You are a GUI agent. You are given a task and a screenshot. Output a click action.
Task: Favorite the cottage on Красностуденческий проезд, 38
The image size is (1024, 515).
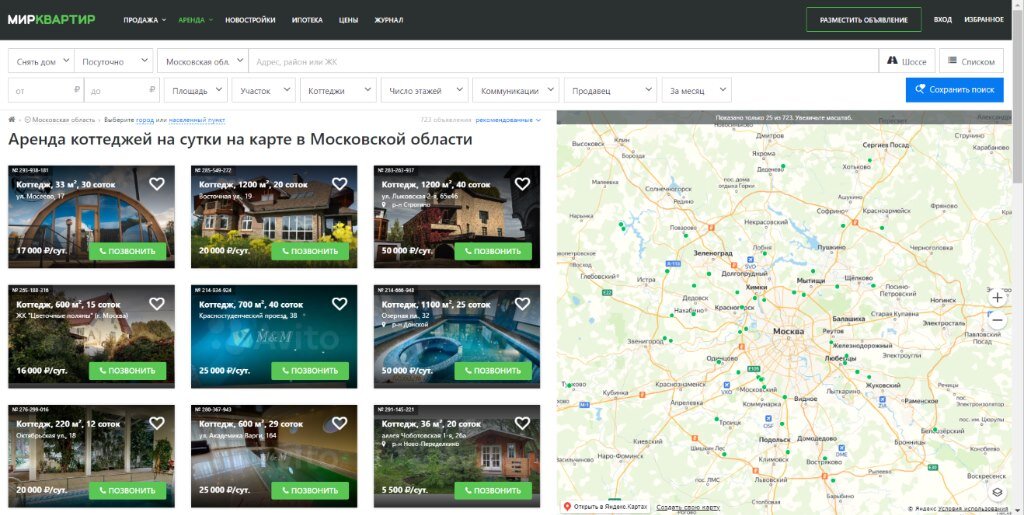[340, 304]
